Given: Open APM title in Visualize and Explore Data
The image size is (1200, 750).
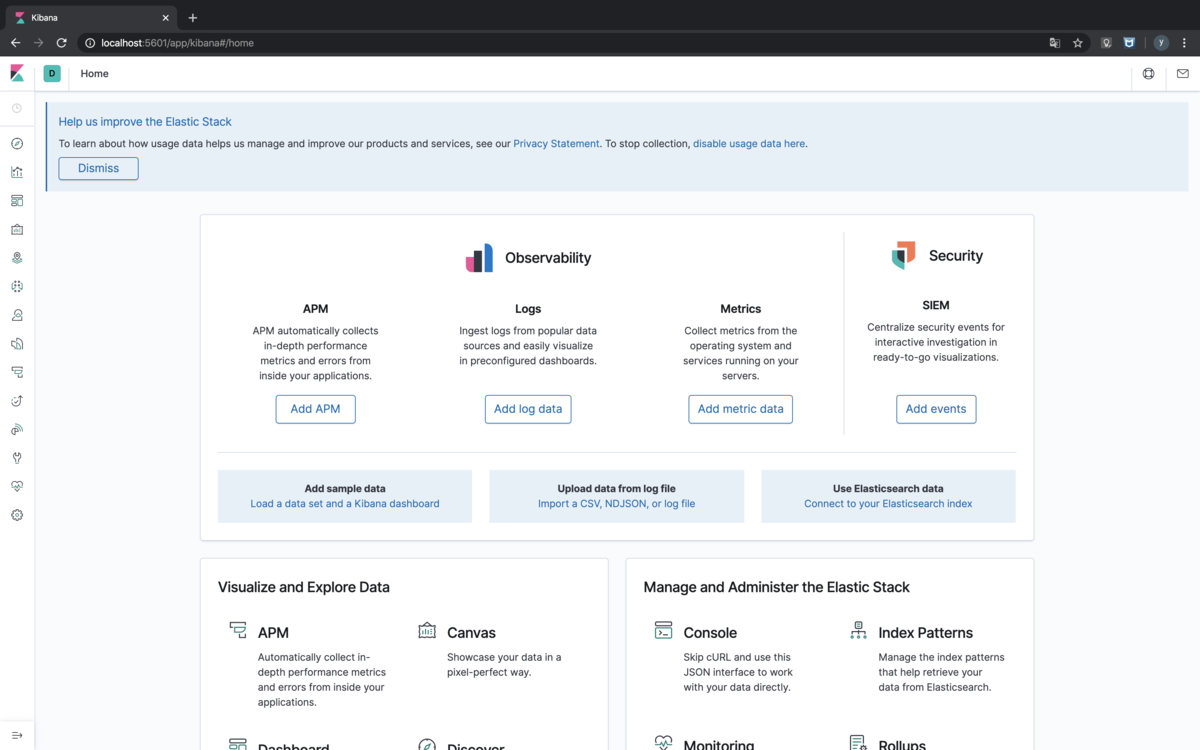Looking at the screenshot, I should (273, 633).
